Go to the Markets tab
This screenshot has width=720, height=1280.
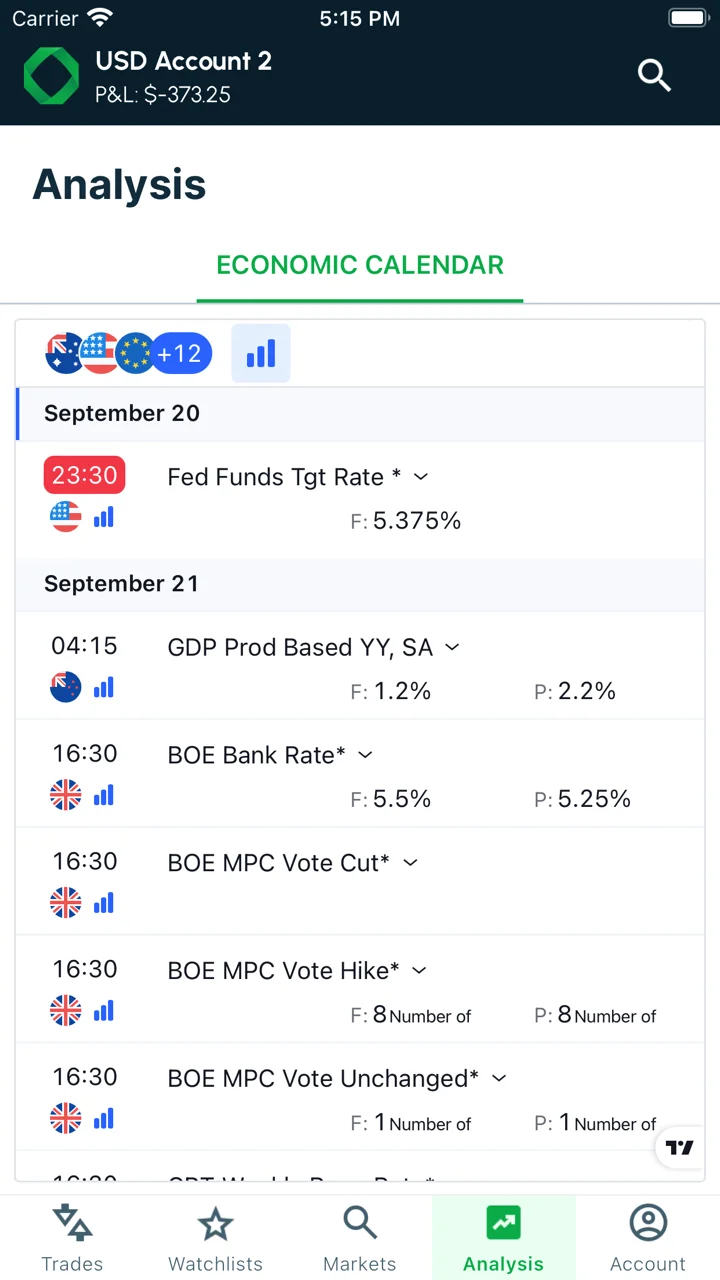[x=360, y=1238]
